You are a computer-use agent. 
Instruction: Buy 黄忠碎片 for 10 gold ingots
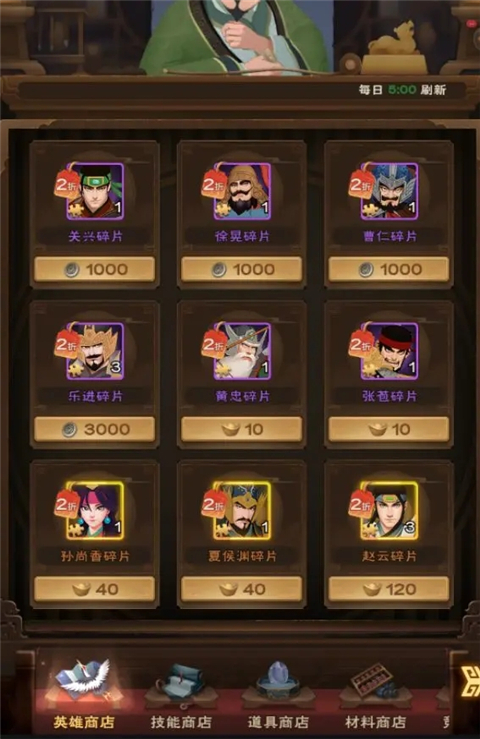tap(242, 429)
